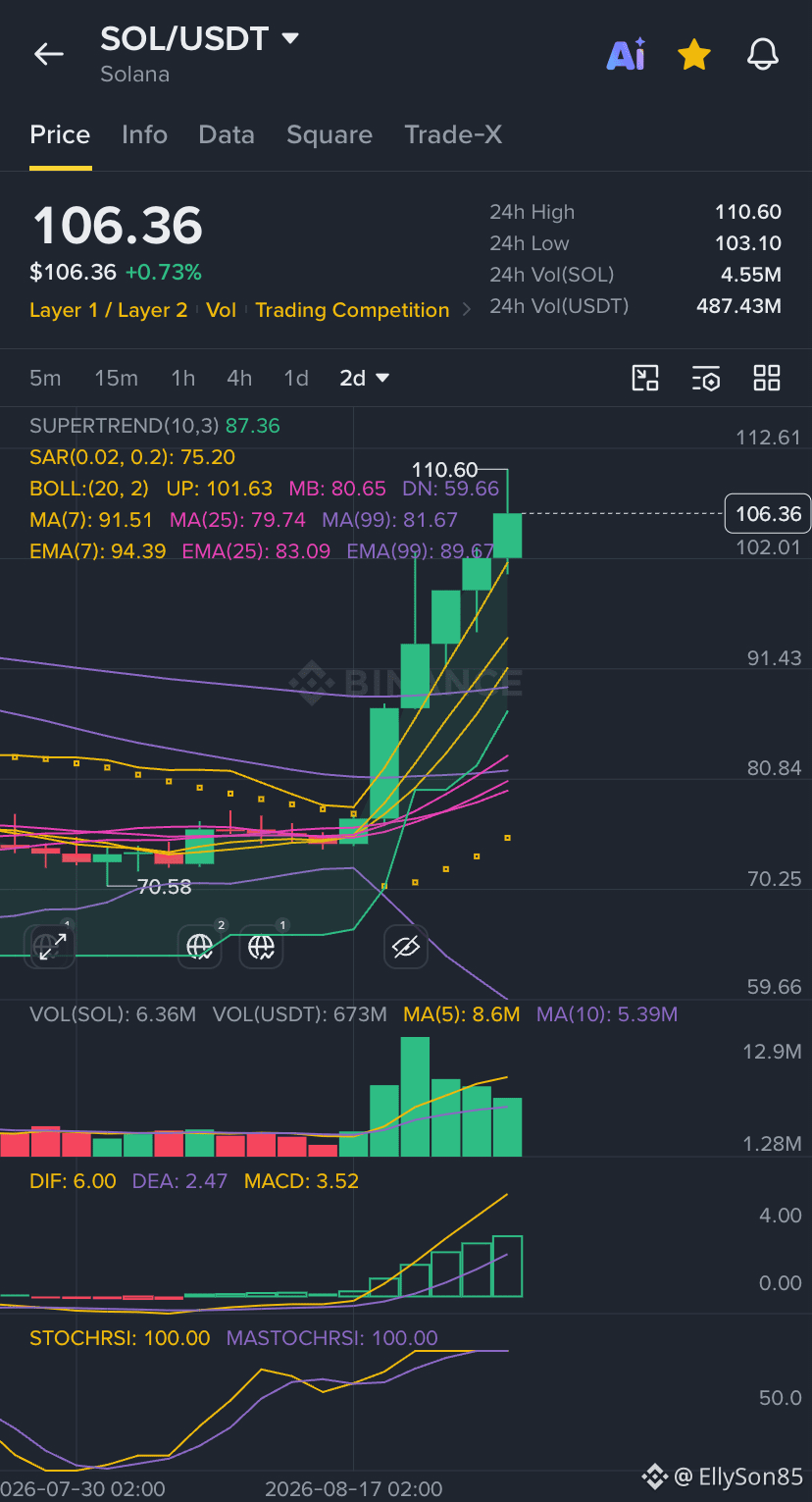Open the globe news marker labeled 1
This screenshot has width=812, height=1502.
point(262,947)
